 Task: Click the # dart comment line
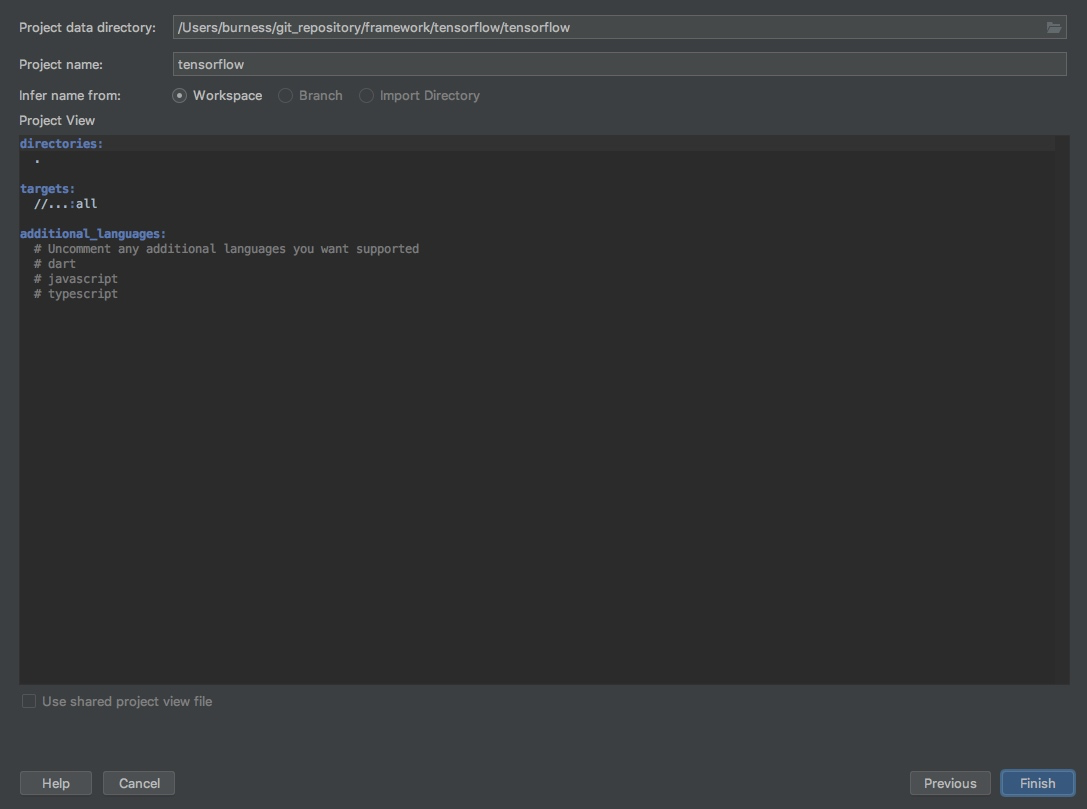pyautogui.click(x=55, y=264)
